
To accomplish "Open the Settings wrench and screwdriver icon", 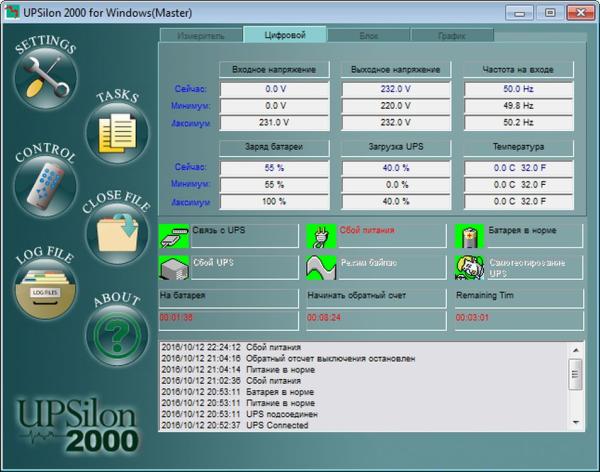I will pyautogui.click(x=46, y=78).
